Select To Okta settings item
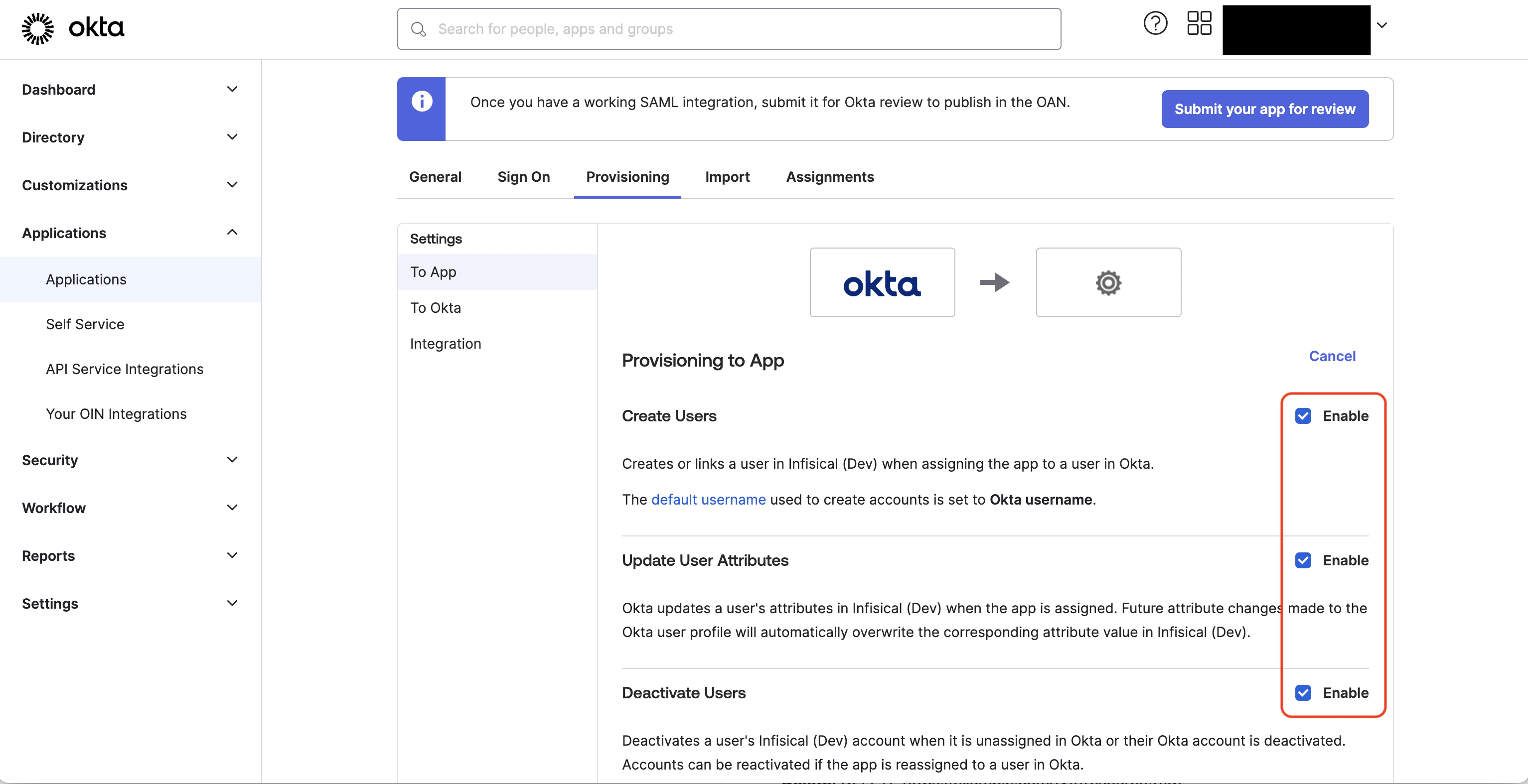 tap(497, 308)
